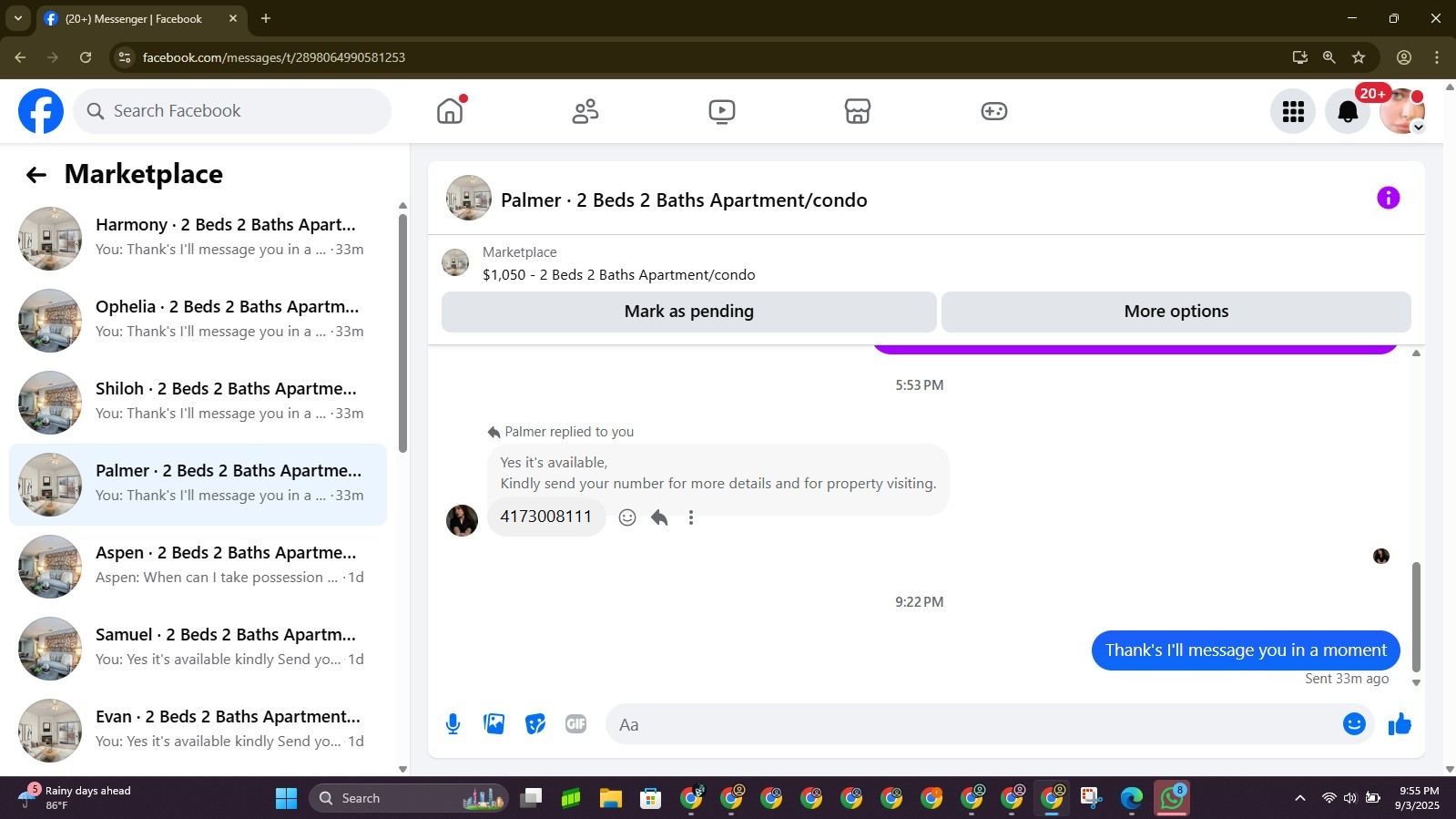Open more options for 4173008111 message
Screen dimensions: 1456x819
pyautogui.click(x=691, y=517)
